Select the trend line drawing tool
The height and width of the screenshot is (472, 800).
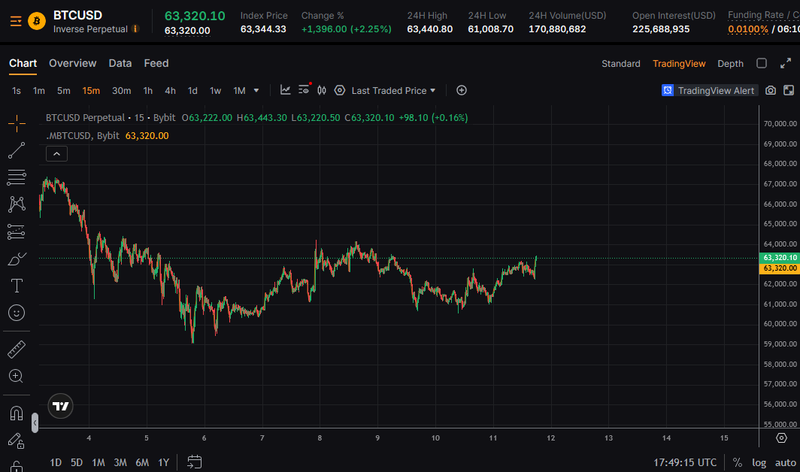pos(16,151)
